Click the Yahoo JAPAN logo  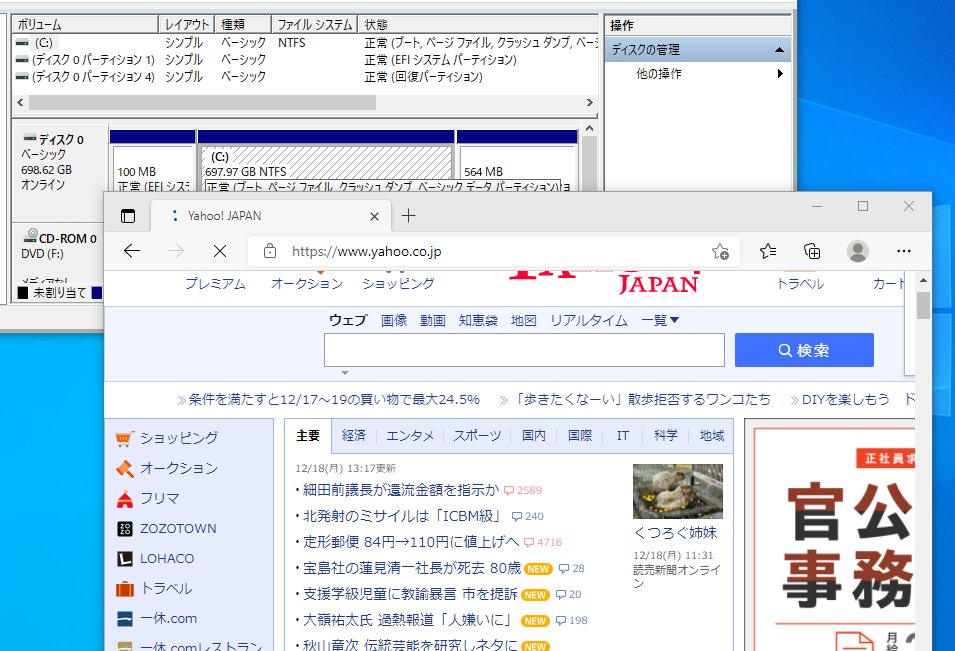tap(604, 283)
